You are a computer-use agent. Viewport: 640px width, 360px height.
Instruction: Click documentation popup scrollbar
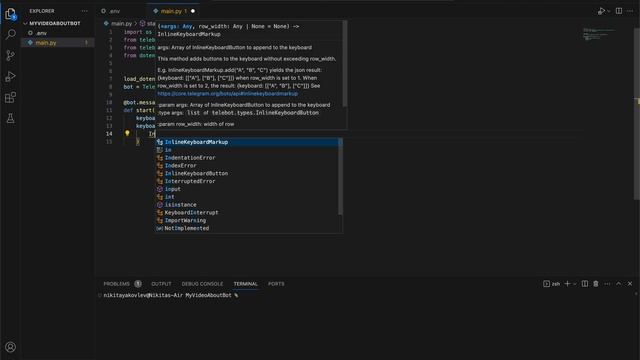(x=345, y=63)
